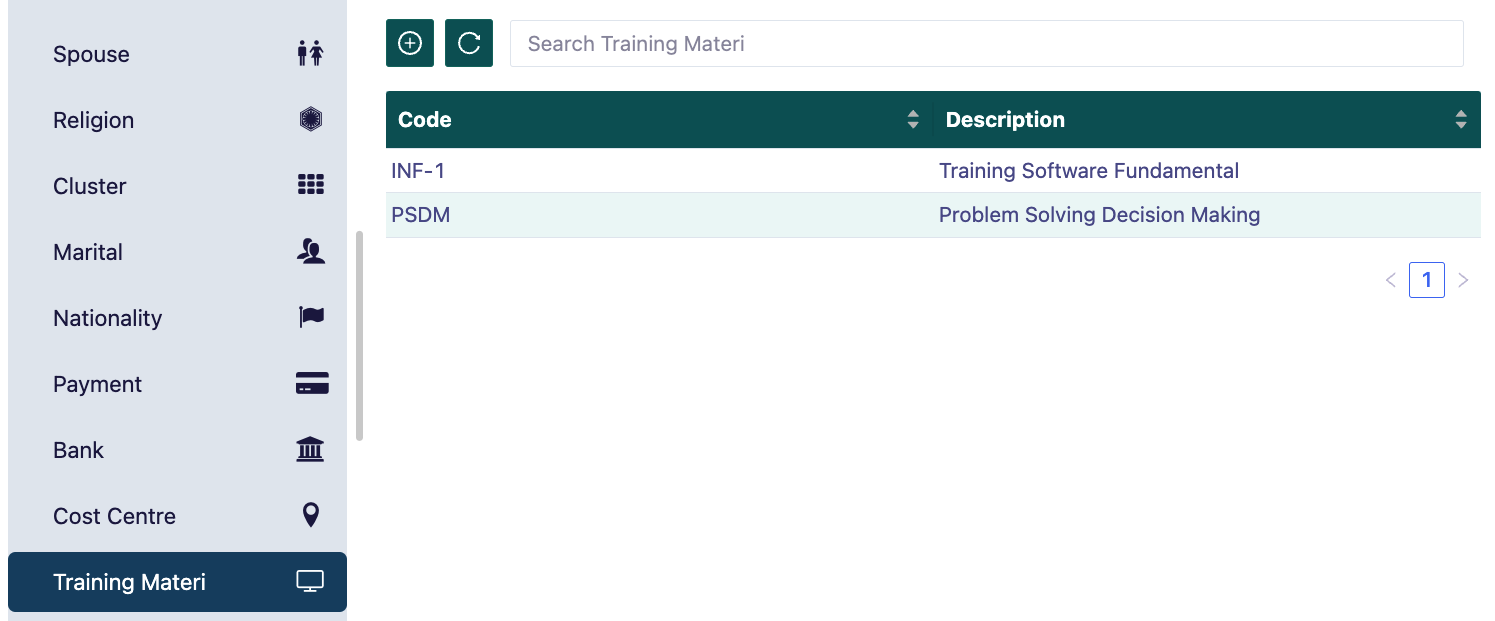Toggle sorting on the Code column
The width and height of the screenshot is (1495, 621).
point(913,119)
